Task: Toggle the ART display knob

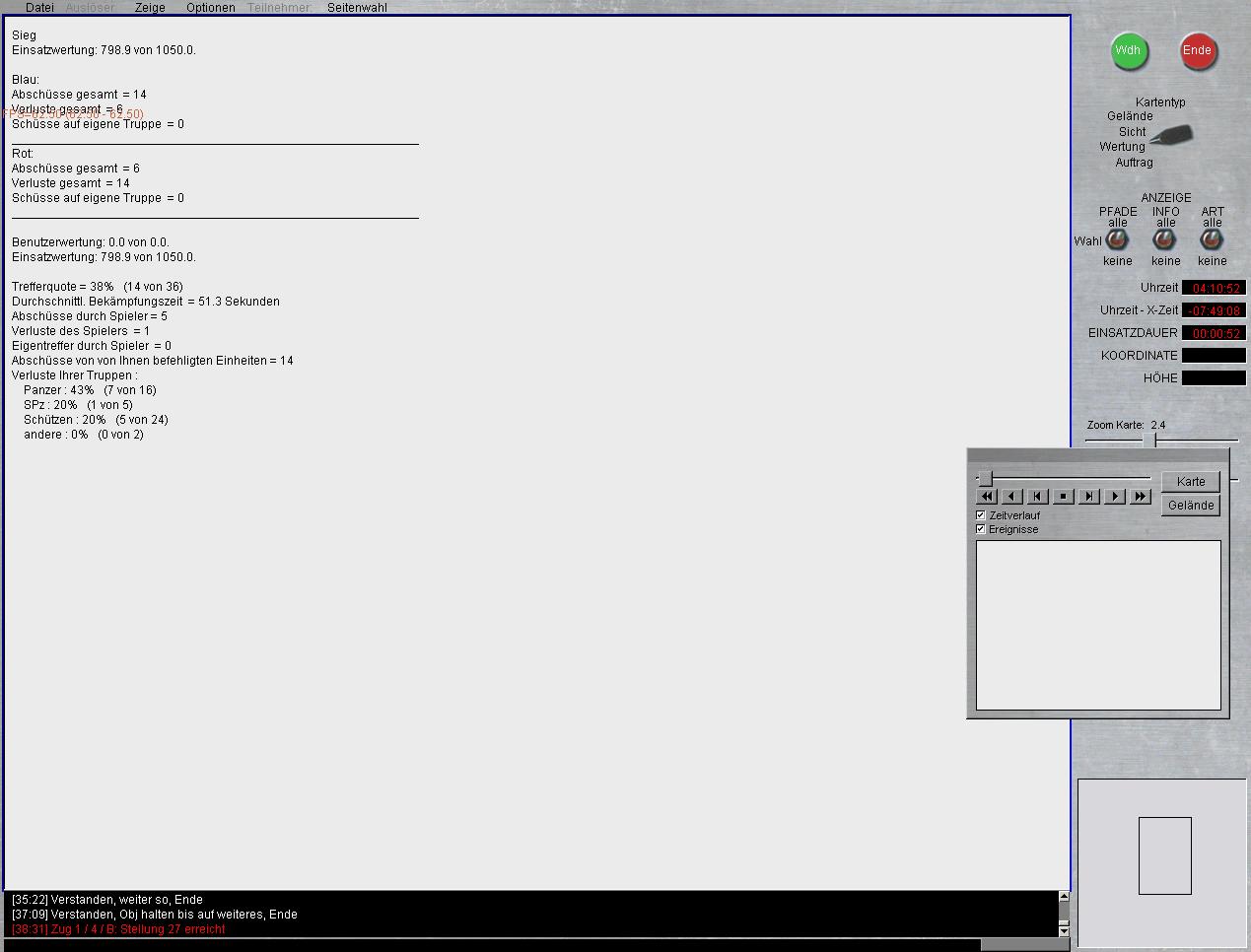Action: (x=1212, y=240)
